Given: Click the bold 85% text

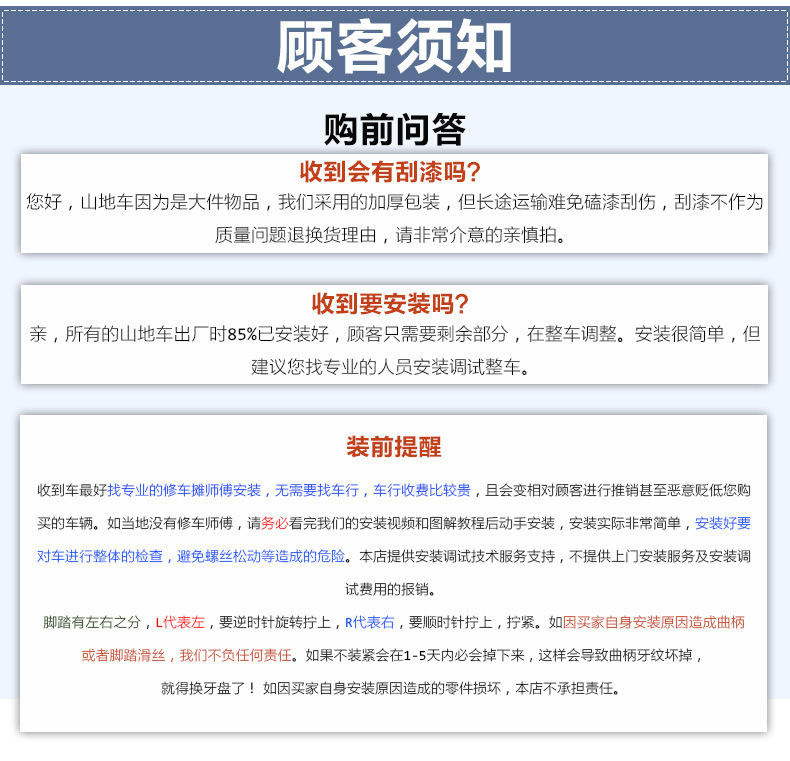Looking at the screenshot, I should [242, 335].
